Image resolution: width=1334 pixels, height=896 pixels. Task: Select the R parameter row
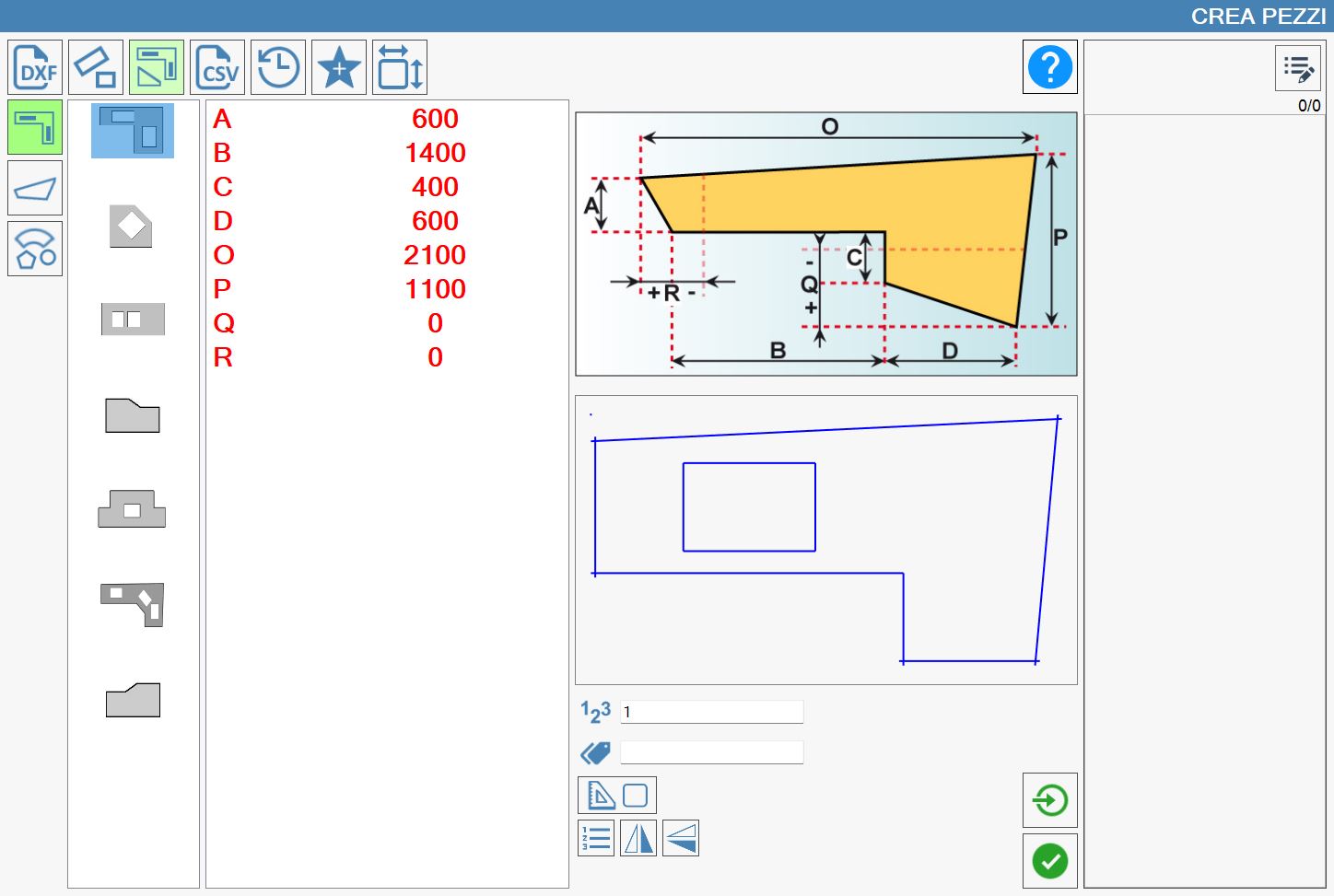pyautogui.click(x=387, y=357)
